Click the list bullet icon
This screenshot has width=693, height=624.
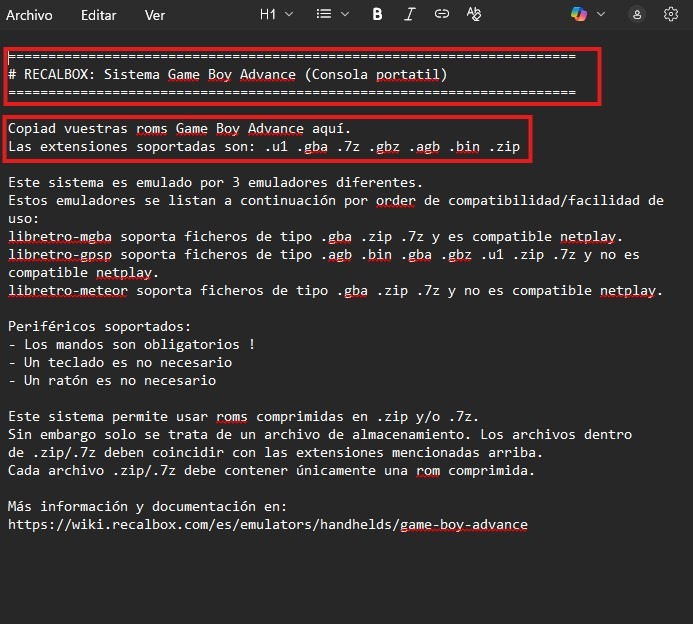coord(324,14)
